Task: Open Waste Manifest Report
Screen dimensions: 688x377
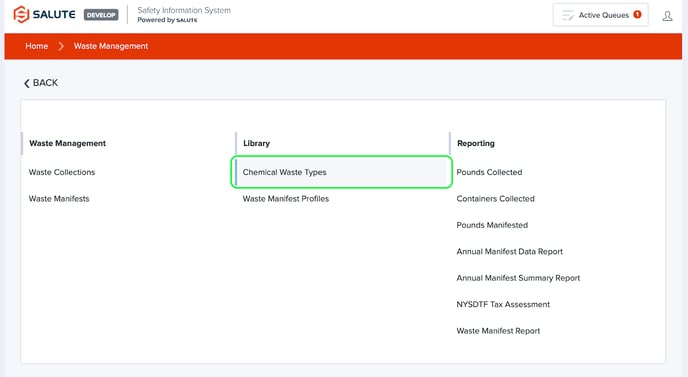Action: 498,331
